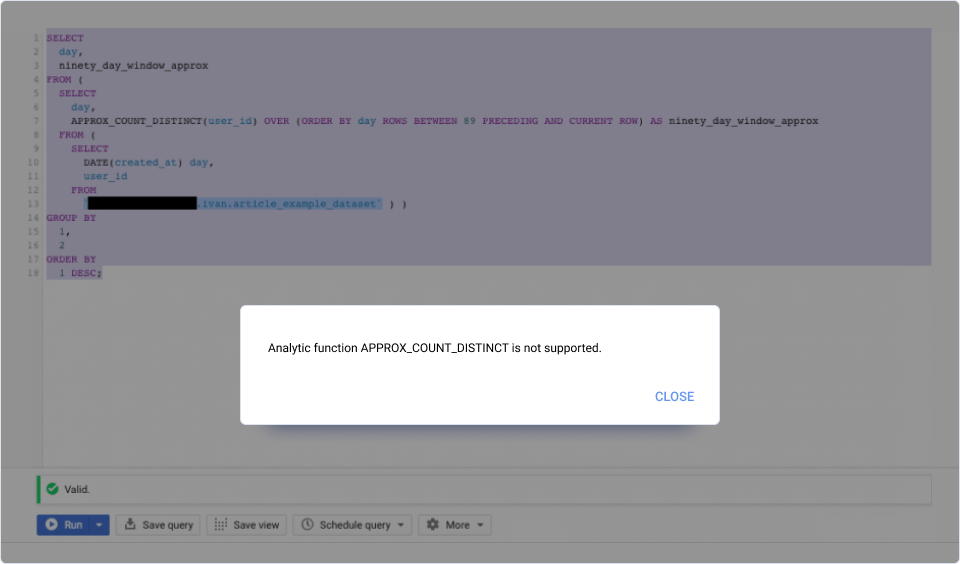Viewport: 960px width, 564px height.
Task: Open the Run button dropdown arrow
Action: click(x=99, y=525)
